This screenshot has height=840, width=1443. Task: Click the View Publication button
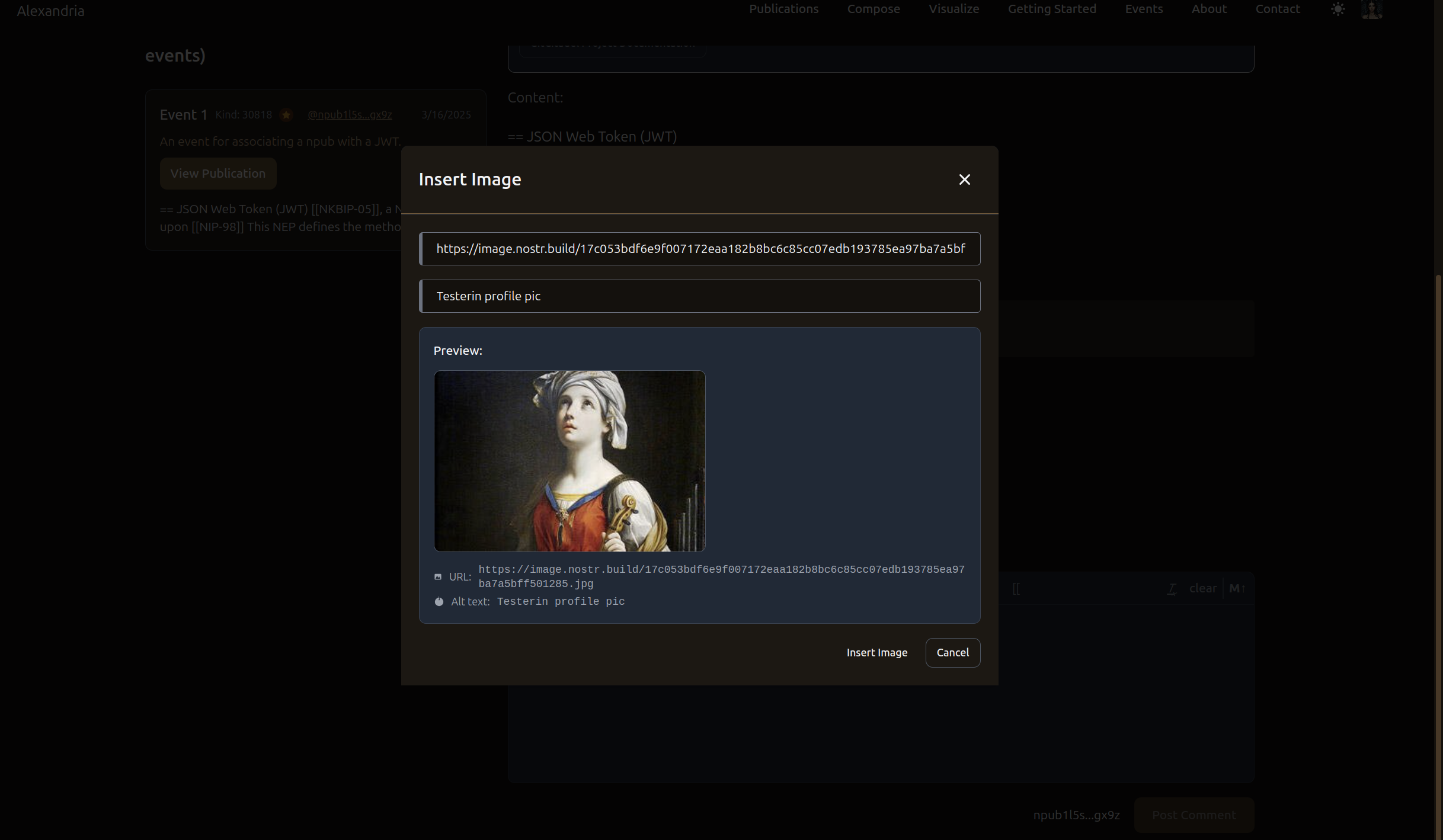coord(218,174)
